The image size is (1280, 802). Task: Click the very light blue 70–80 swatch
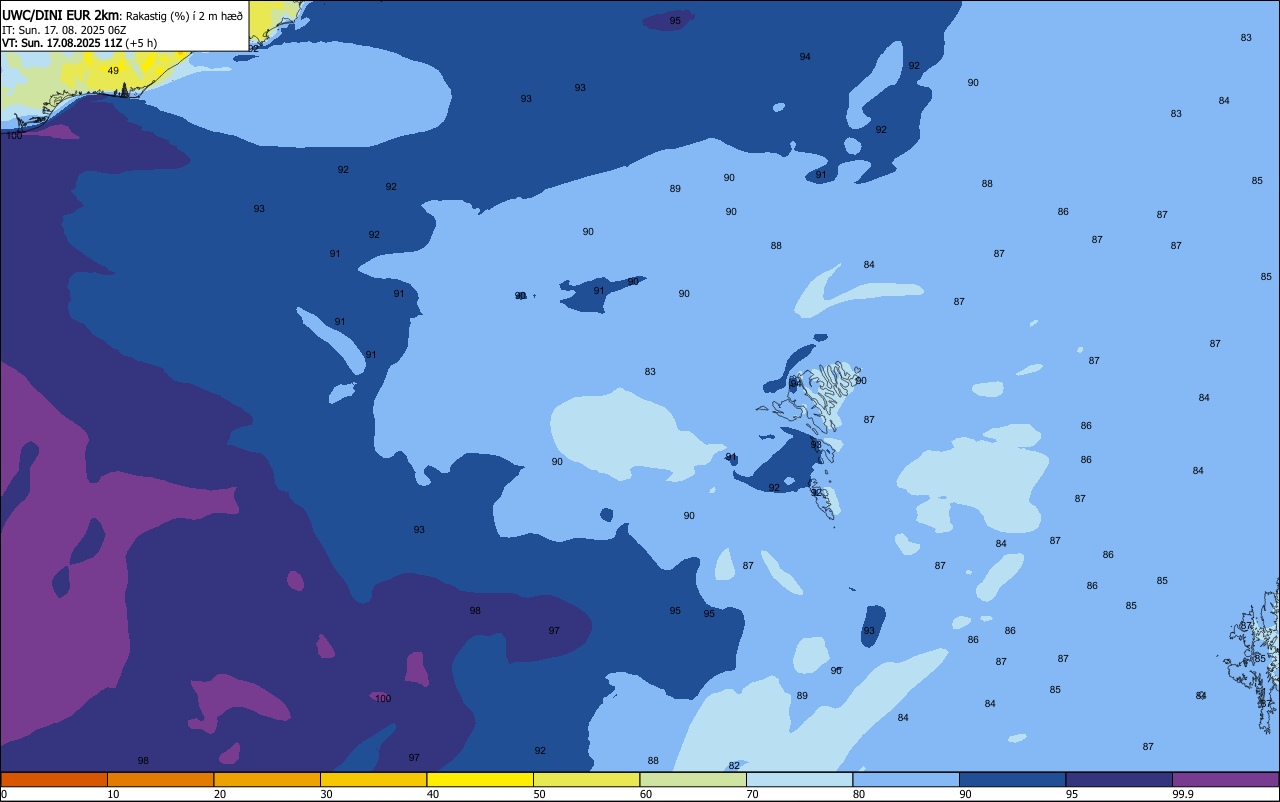click(799, 779)
